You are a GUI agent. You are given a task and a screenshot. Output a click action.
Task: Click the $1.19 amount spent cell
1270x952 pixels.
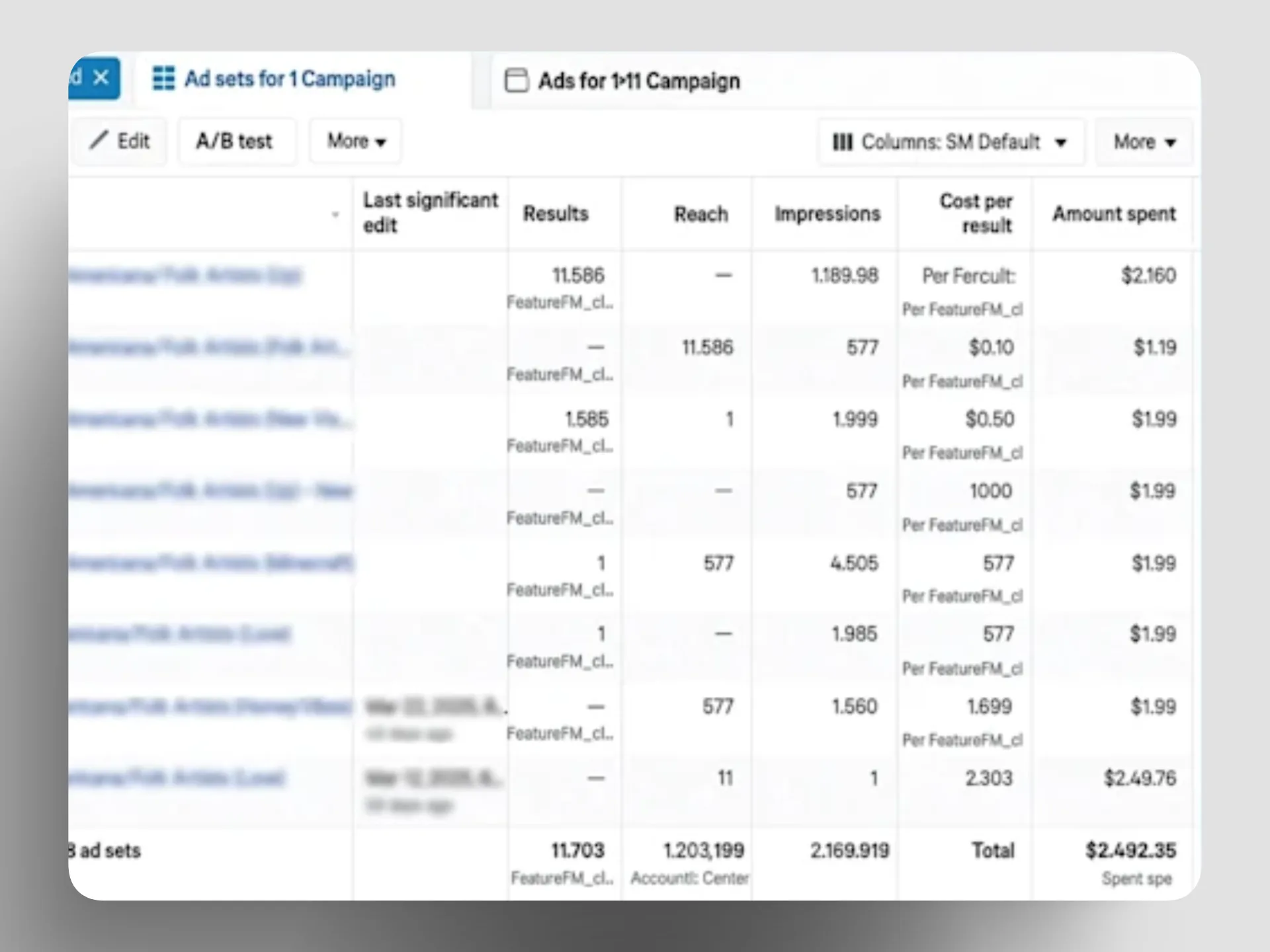(1155, 347)
